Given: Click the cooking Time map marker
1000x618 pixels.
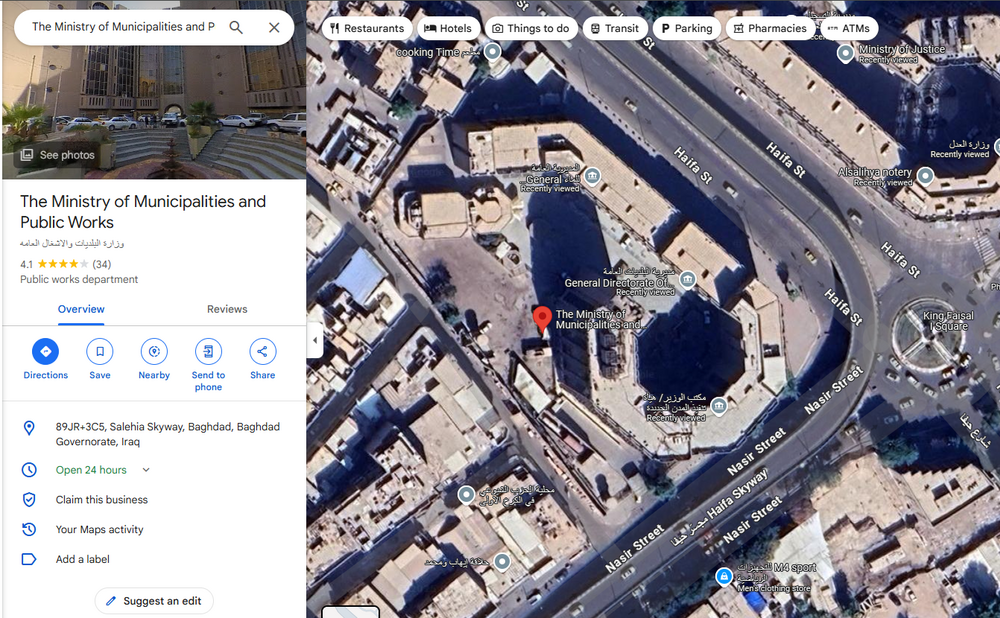Looking at the screenshot, I should coord(492,52).
